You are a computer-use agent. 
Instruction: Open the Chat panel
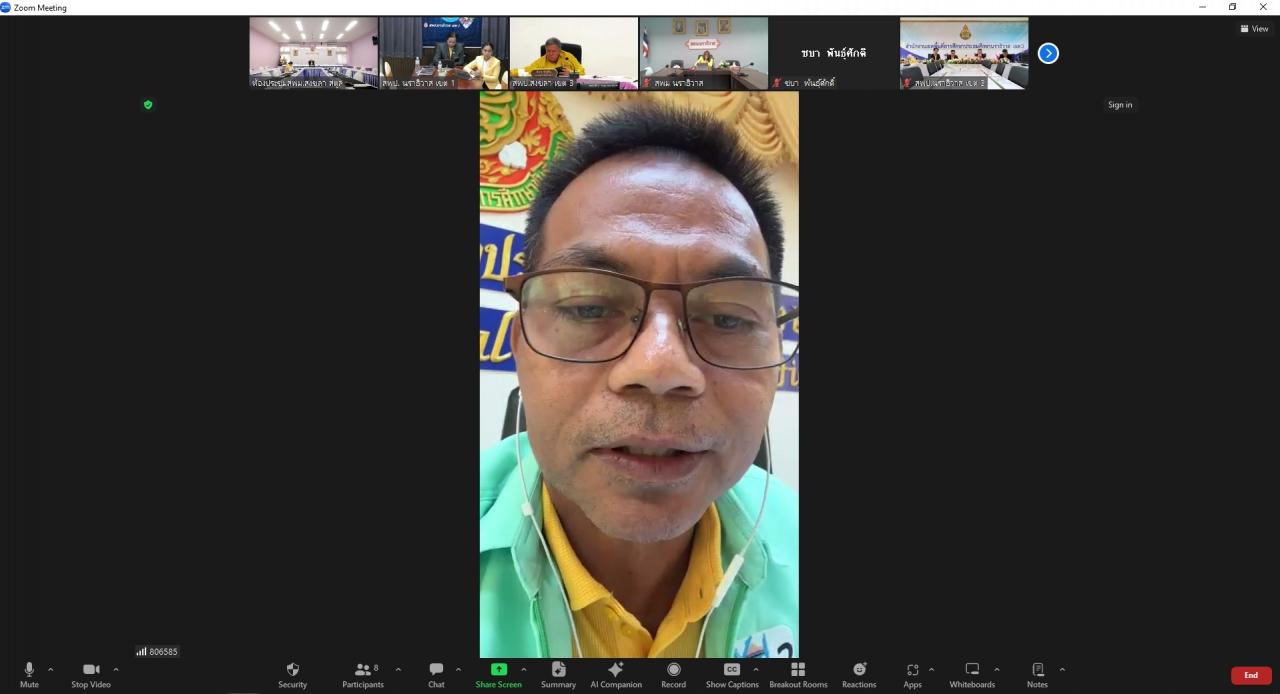pyautogui.click(x=436, y=675)
